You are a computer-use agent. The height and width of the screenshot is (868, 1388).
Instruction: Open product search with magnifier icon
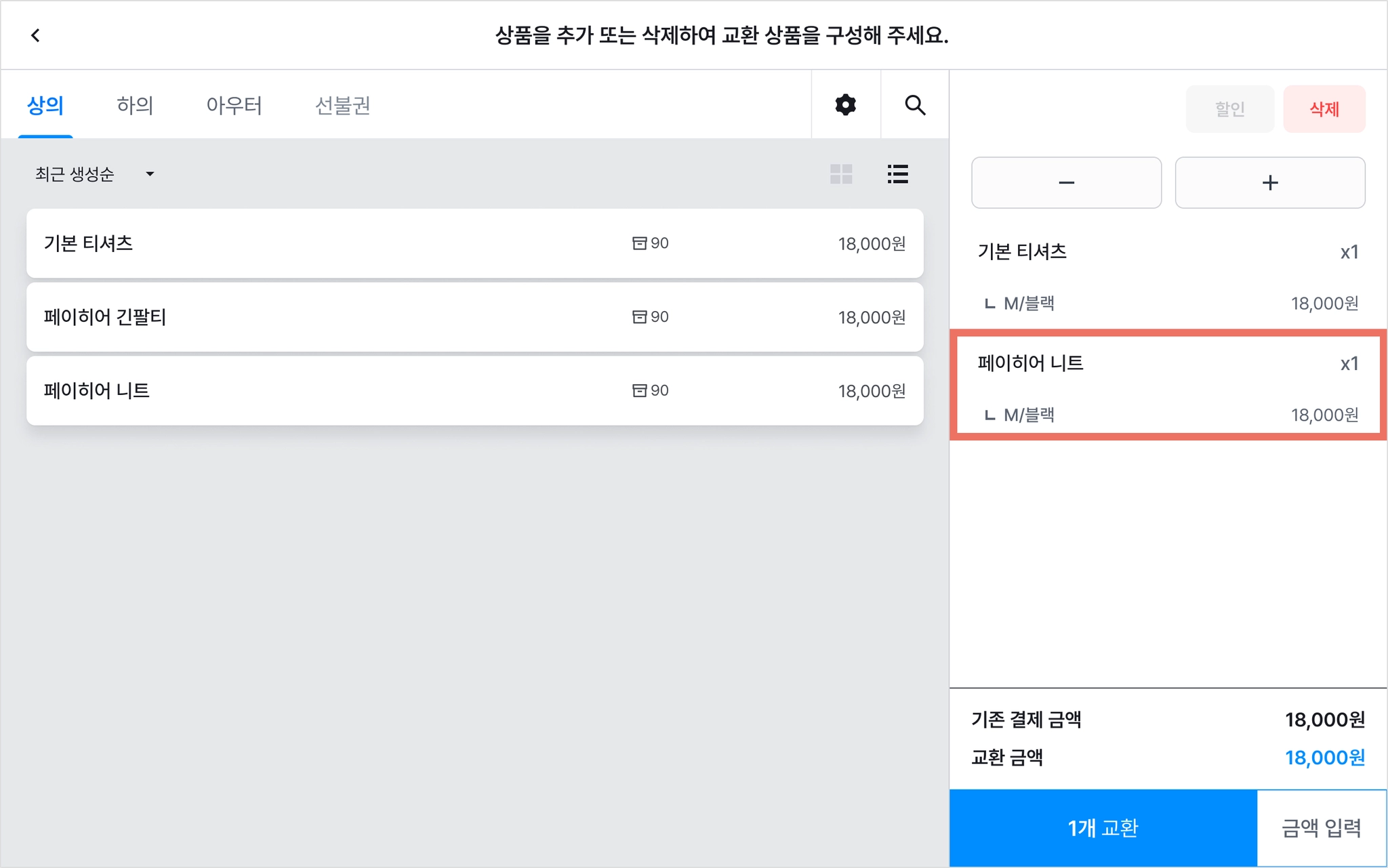(915, 105)
